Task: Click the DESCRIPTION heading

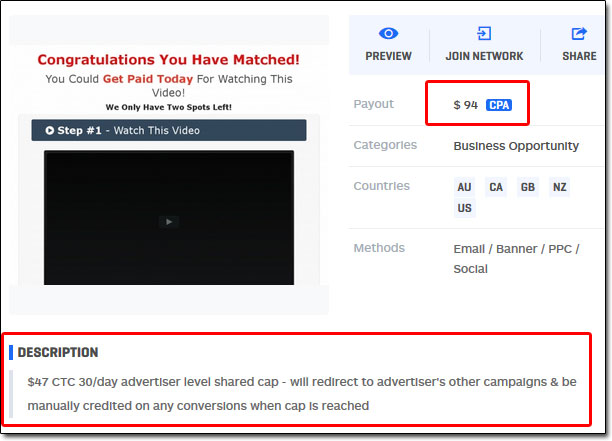Action: pyautogui.click(x=58, y=352)
